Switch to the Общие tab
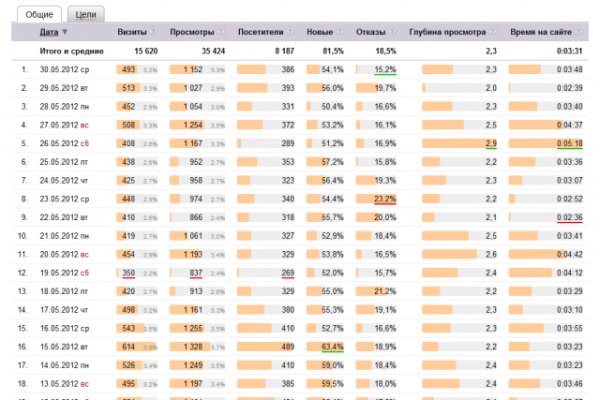 click(x=40, y=13)
